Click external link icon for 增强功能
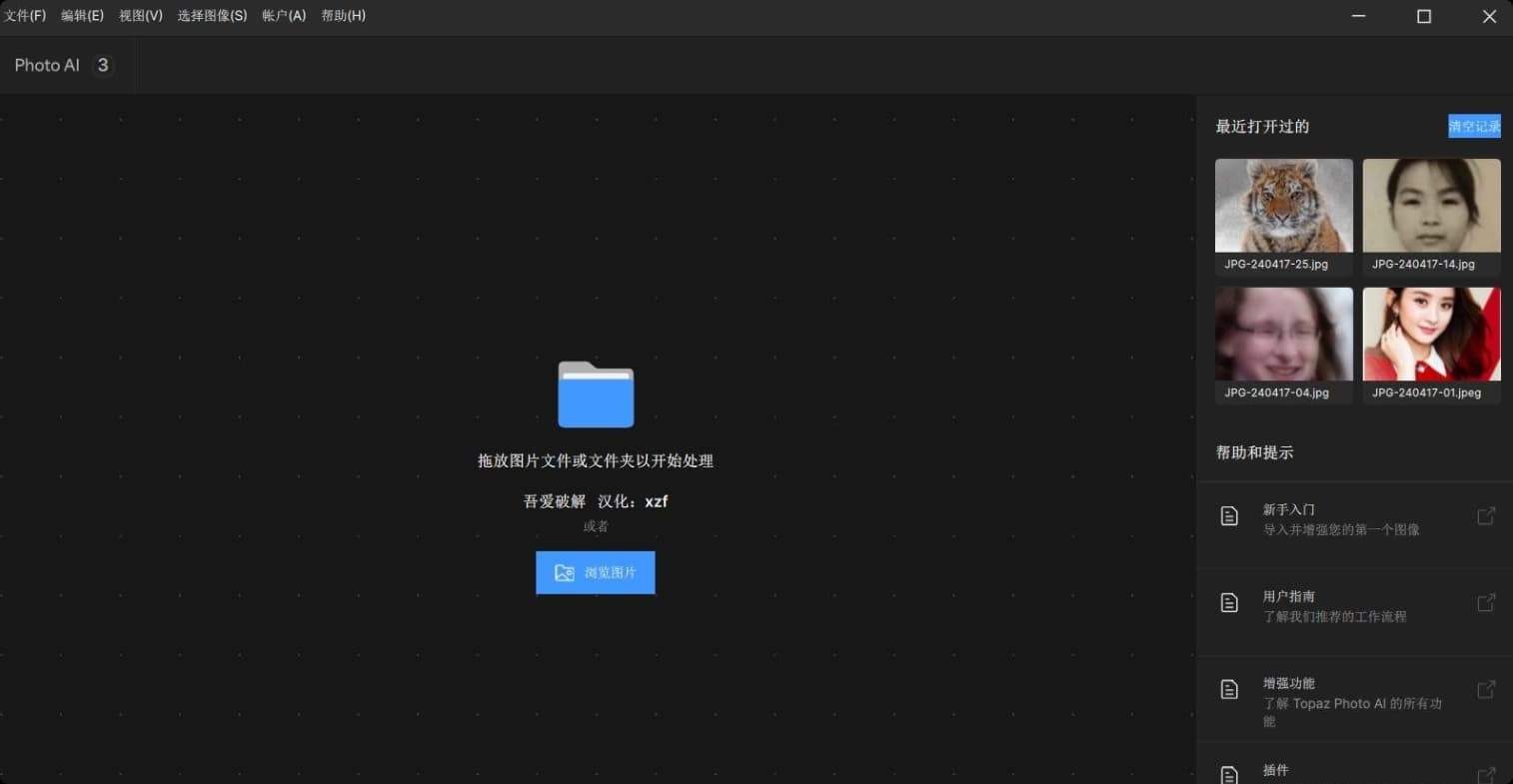Image resolution: width=1513 pixels, height=784 pixels. click(1486, 689)
